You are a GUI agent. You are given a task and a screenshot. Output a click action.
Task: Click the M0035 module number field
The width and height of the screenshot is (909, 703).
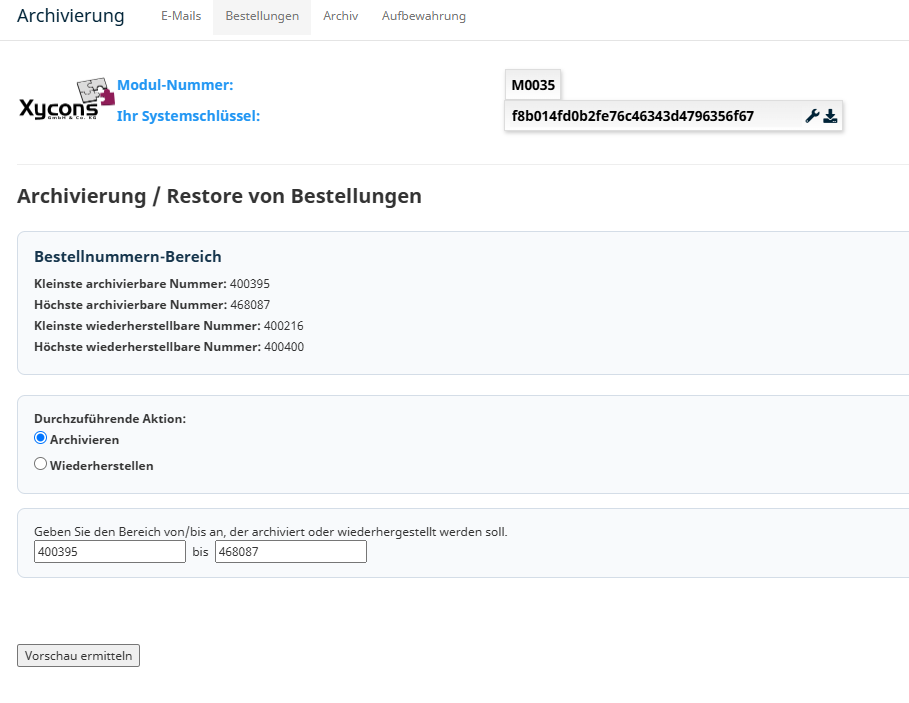[x=533, y=85]
